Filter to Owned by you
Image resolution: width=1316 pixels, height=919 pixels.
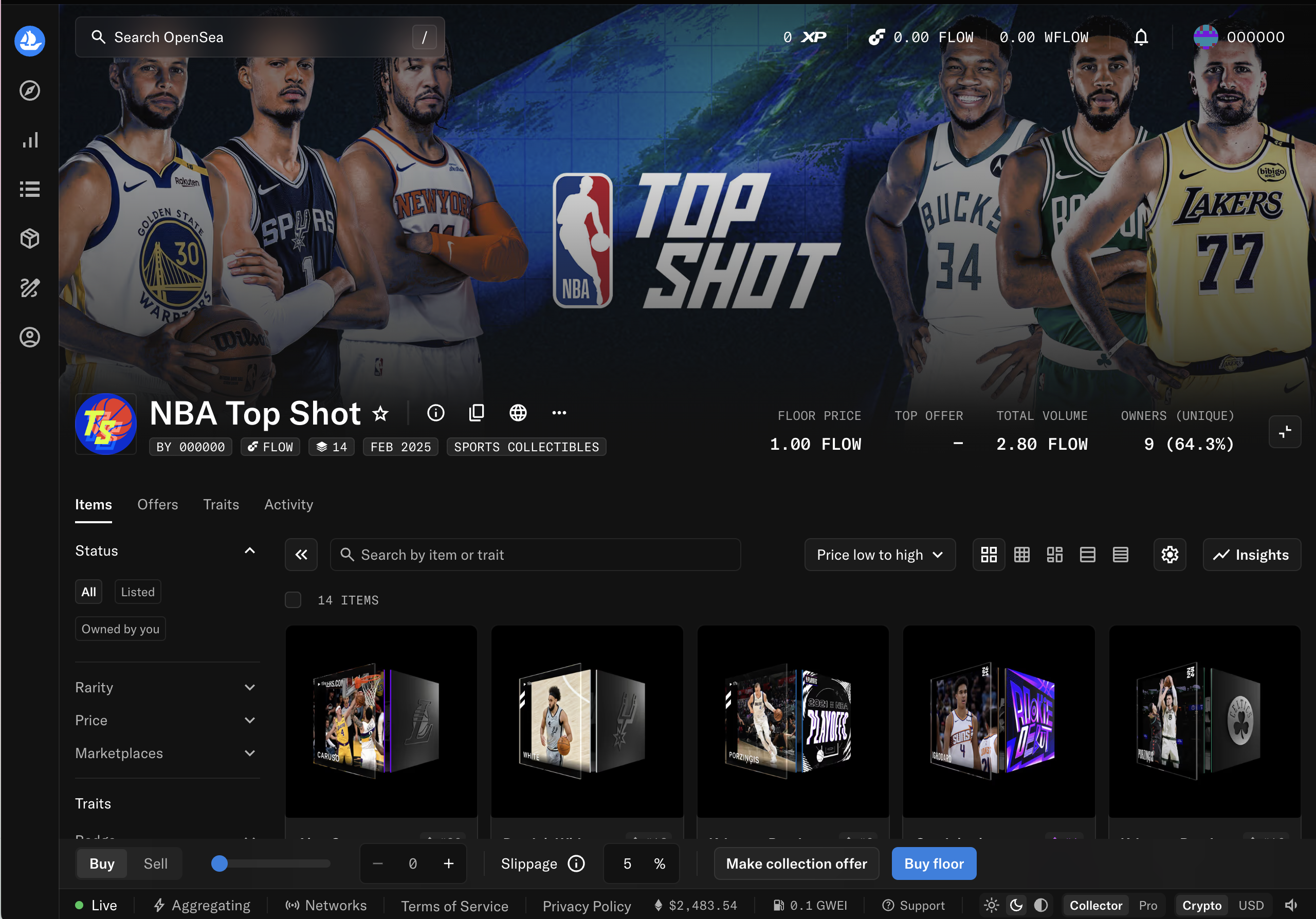tap(120, 629)
